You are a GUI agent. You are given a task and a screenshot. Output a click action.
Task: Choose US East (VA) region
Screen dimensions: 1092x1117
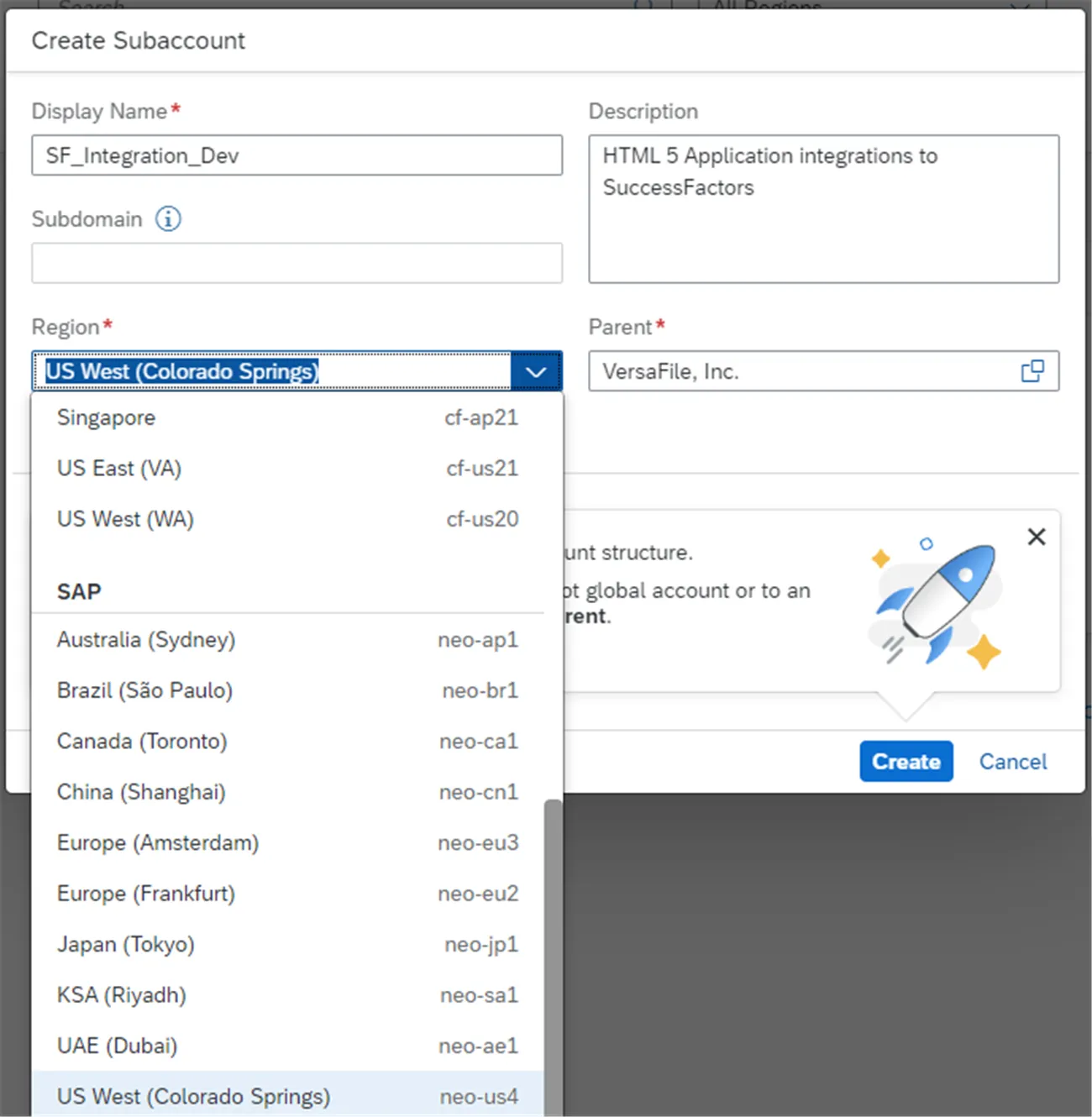[x=287, y=468]
